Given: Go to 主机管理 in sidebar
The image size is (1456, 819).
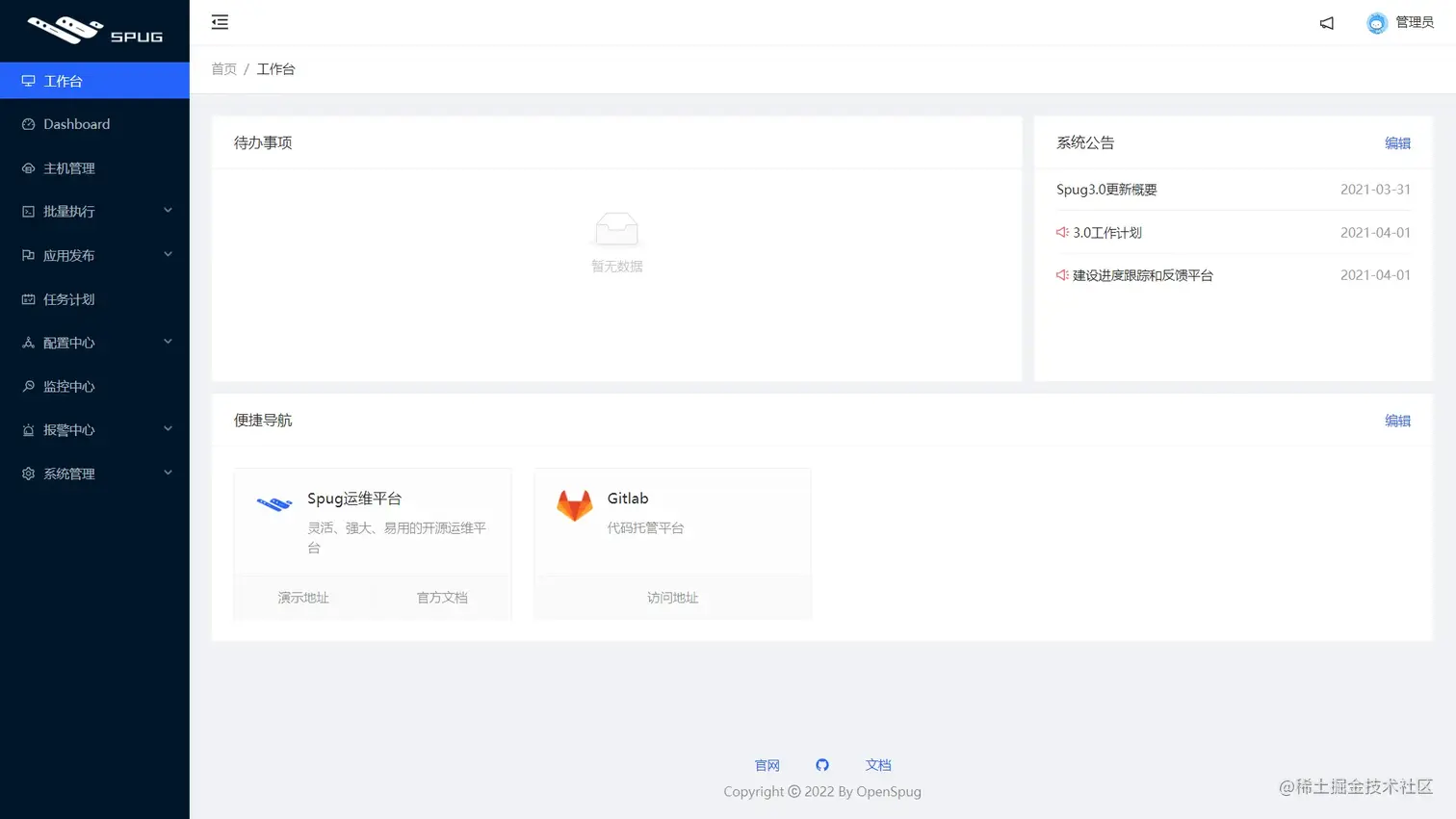Looking at the screenshot, I should click(x=94, y=168).
